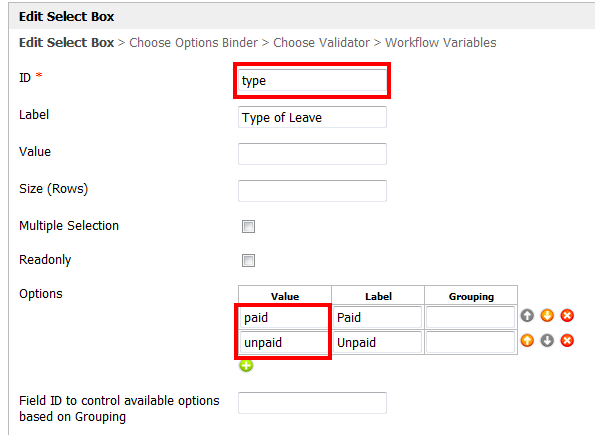The width and height of the screenshot is (595, 435).
Task: Click the Grouping cell for Paid row
Action: tap(471, 317)
